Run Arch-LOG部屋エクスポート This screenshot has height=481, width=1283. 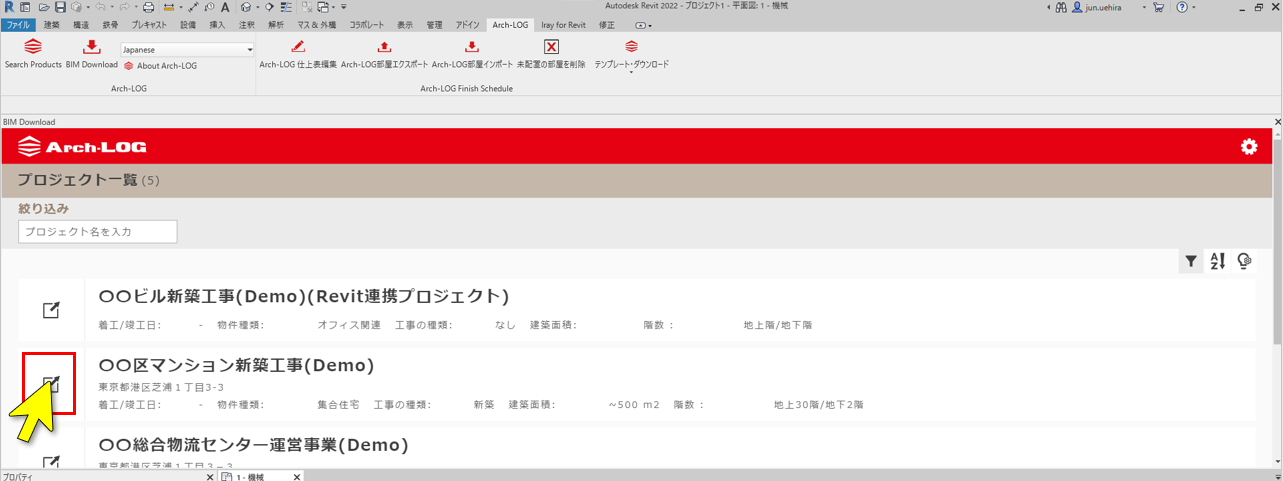coord(384,54)
